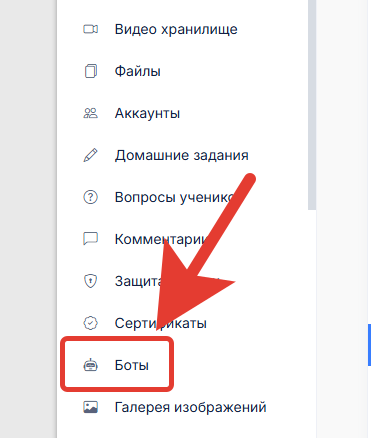The image size is (374, 438).
Task: Open the Видео хранилище menu item
Action: (176, 29)
